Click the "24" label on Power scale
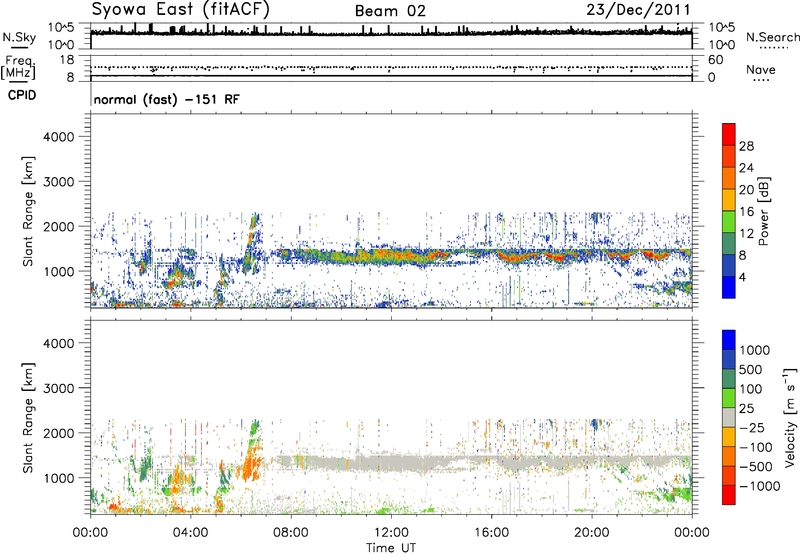Screen dimensions: 800x554 746,168
